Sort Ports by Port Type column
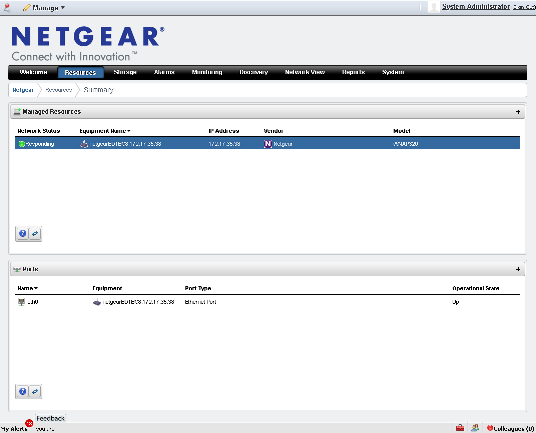The width and height of the screenshot is (536, 433). click(x=198, y=288)
